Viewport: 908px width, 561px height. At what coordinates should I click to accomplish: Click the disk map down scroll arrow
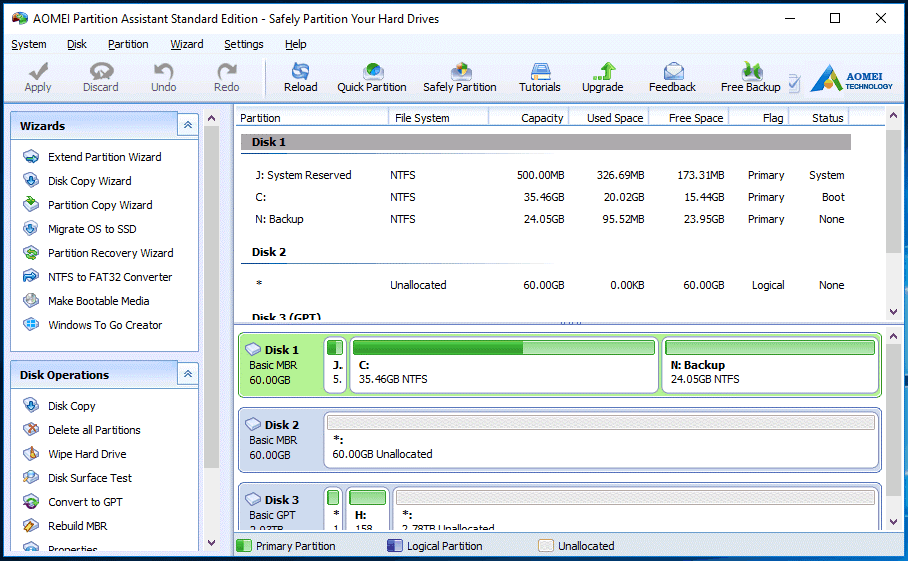[x=894, y=522]
